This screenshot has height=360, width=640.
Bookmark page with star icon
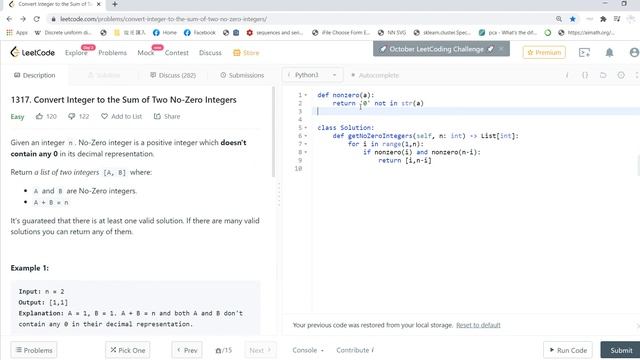coord(573,19)
